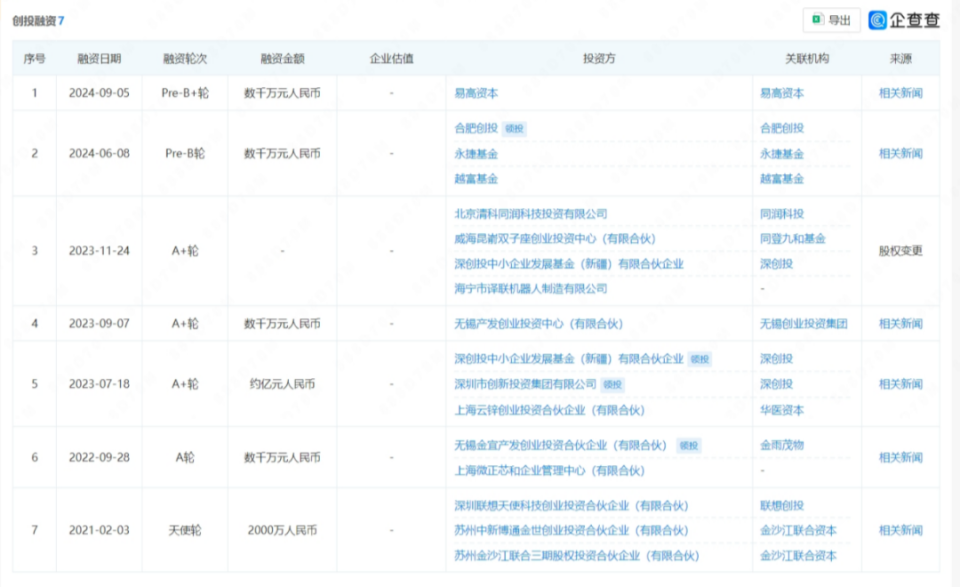Screen dimensions: 960x587
Task: Click the Pre-B+轮 round cell
Action: click(185, 93)
